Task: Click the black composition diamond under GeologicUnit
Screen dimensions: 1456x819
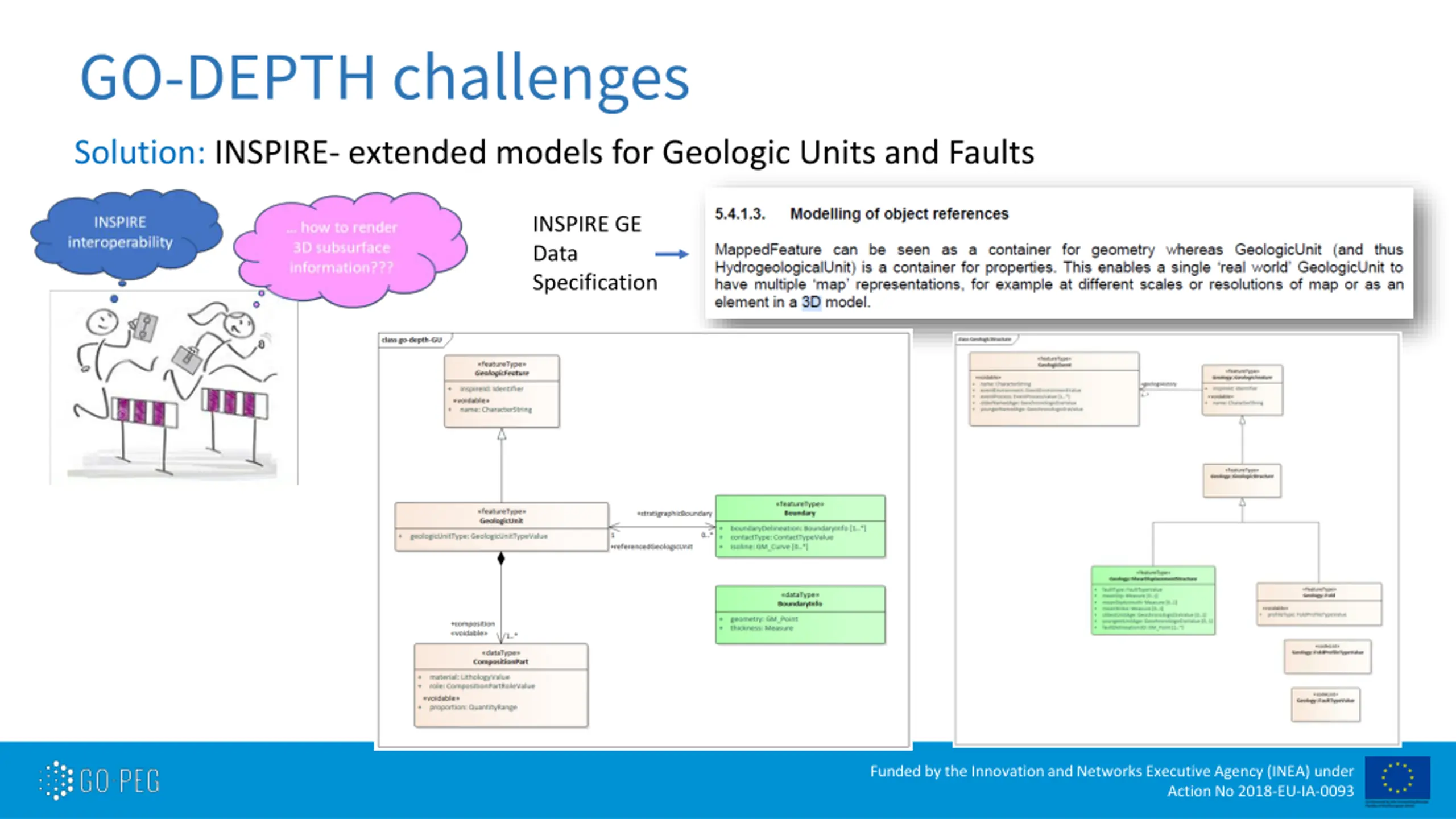Action: pos(501,559)
